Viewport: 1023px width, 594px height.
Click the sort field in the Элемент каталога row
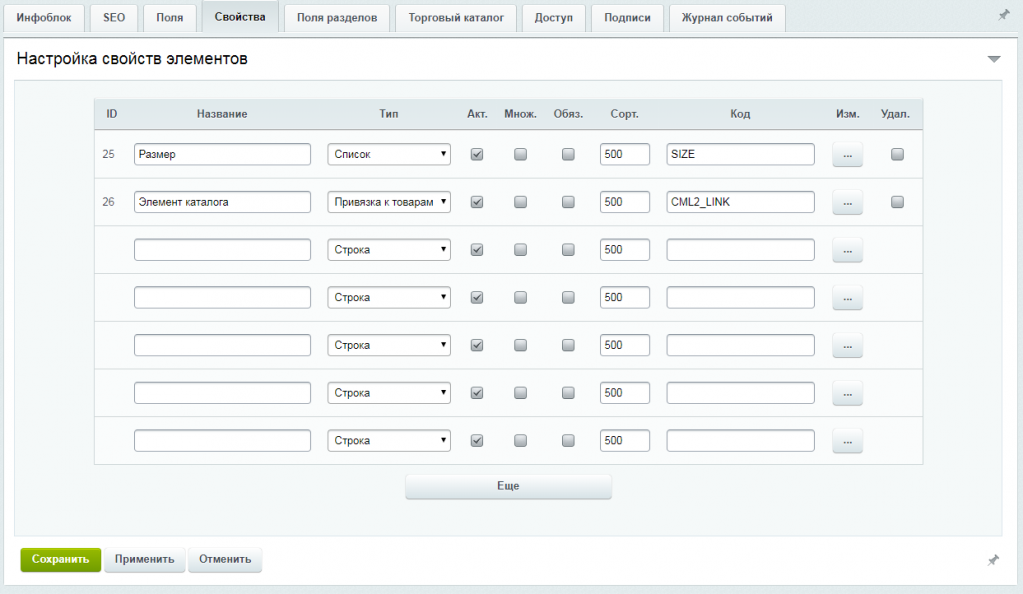click(x=625, y=202)
